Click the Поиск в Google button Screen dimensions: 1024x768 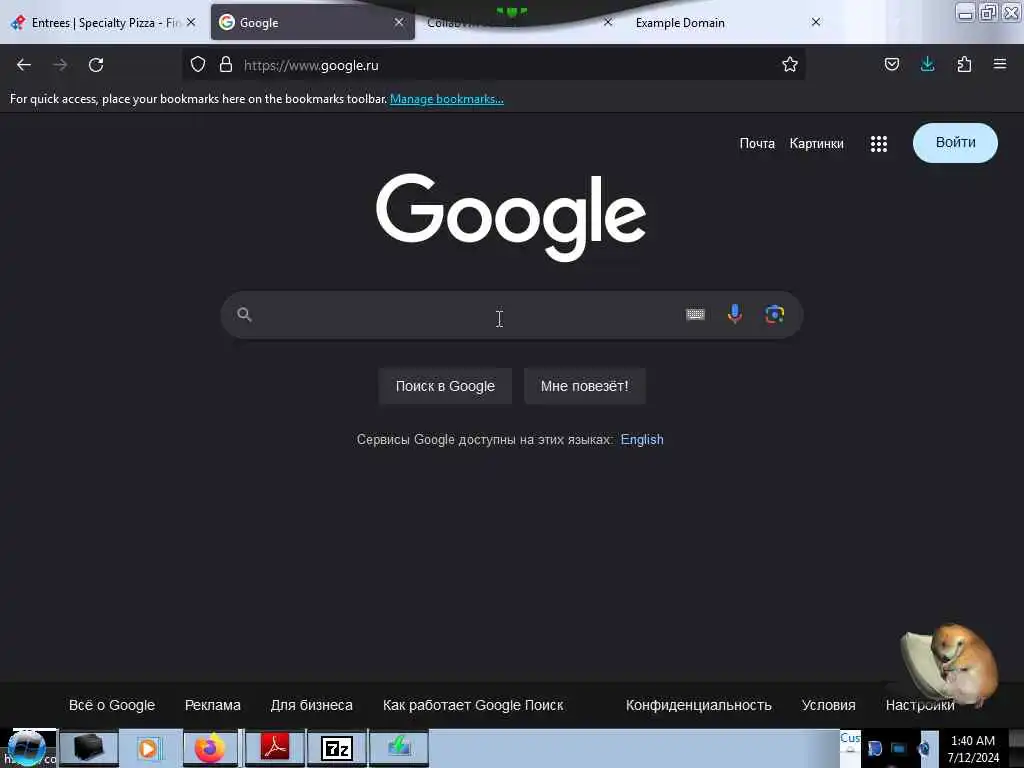click(445, 386)
